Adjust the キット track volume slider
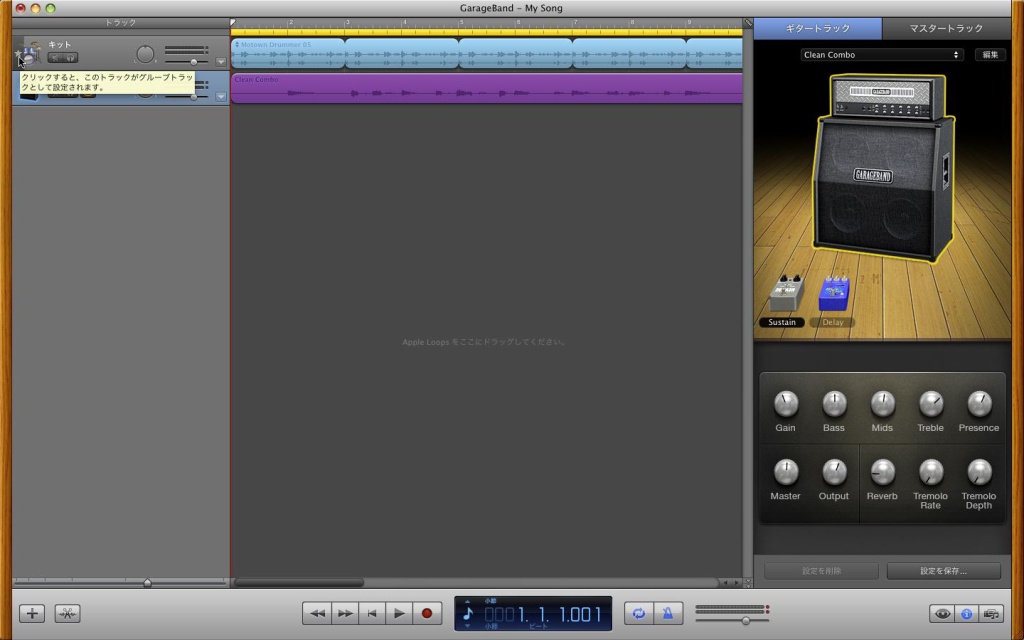Screen dimensions: 1024x640 coord(194,62)
